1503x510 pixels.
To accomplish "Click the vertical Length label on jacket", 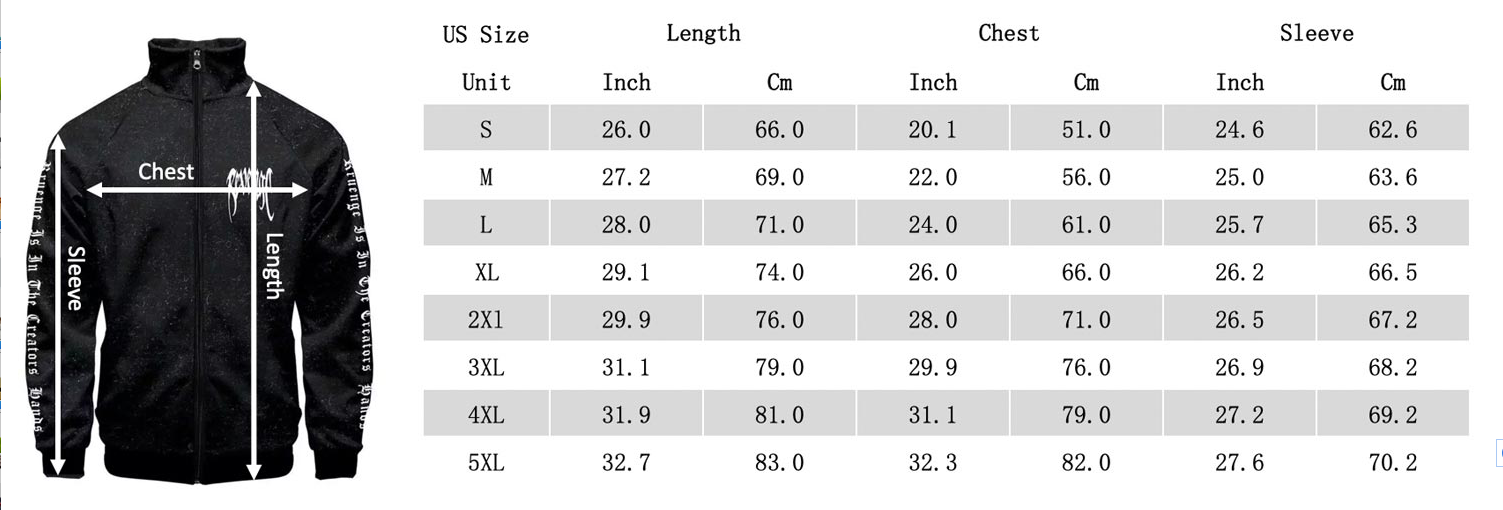I will click(275, 265).
